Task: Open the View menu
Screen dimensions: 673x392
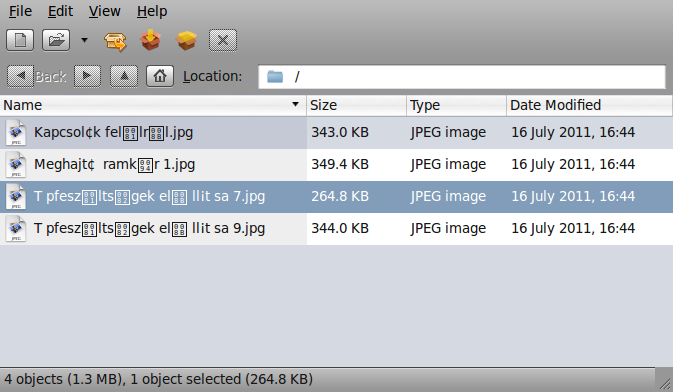Action: click(104, 11)
